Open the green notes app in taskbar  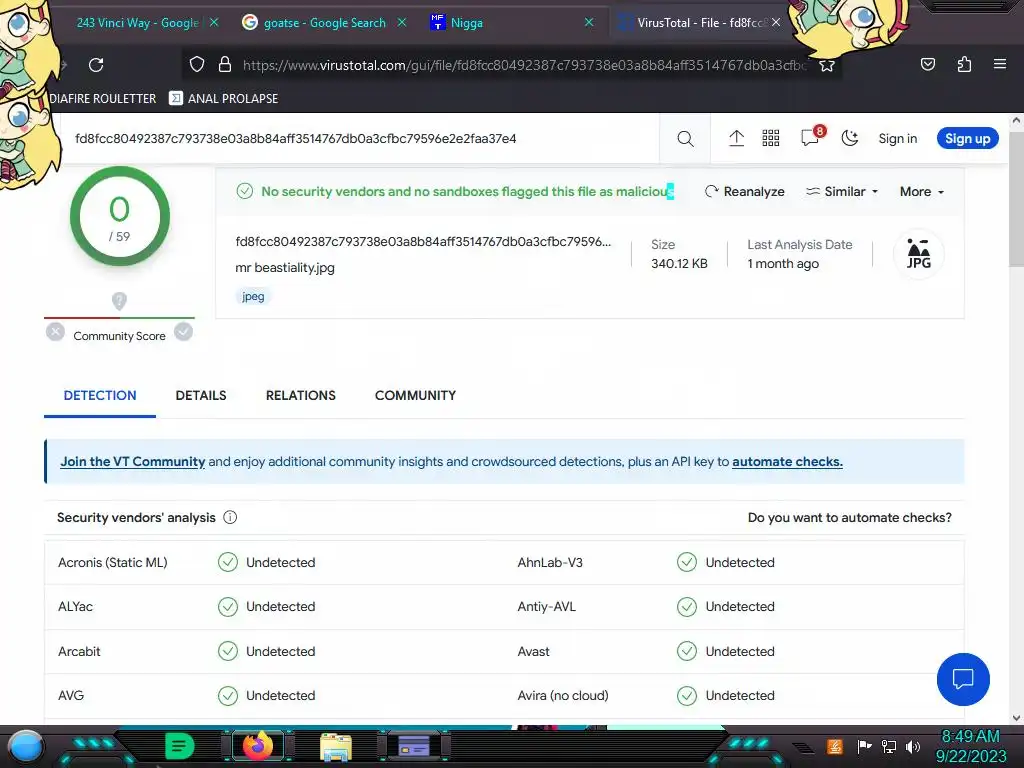179,746
